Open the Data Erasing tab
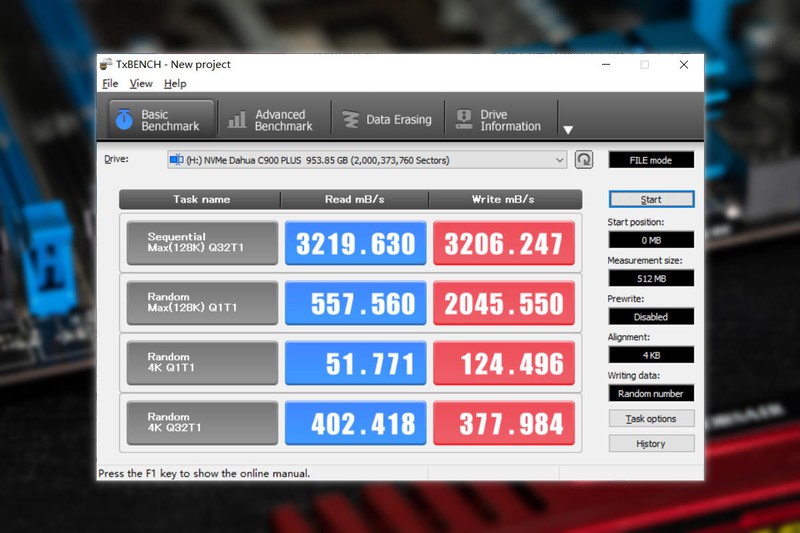Image resolution: width=800 pixels, height=533 pixels. 387,120
